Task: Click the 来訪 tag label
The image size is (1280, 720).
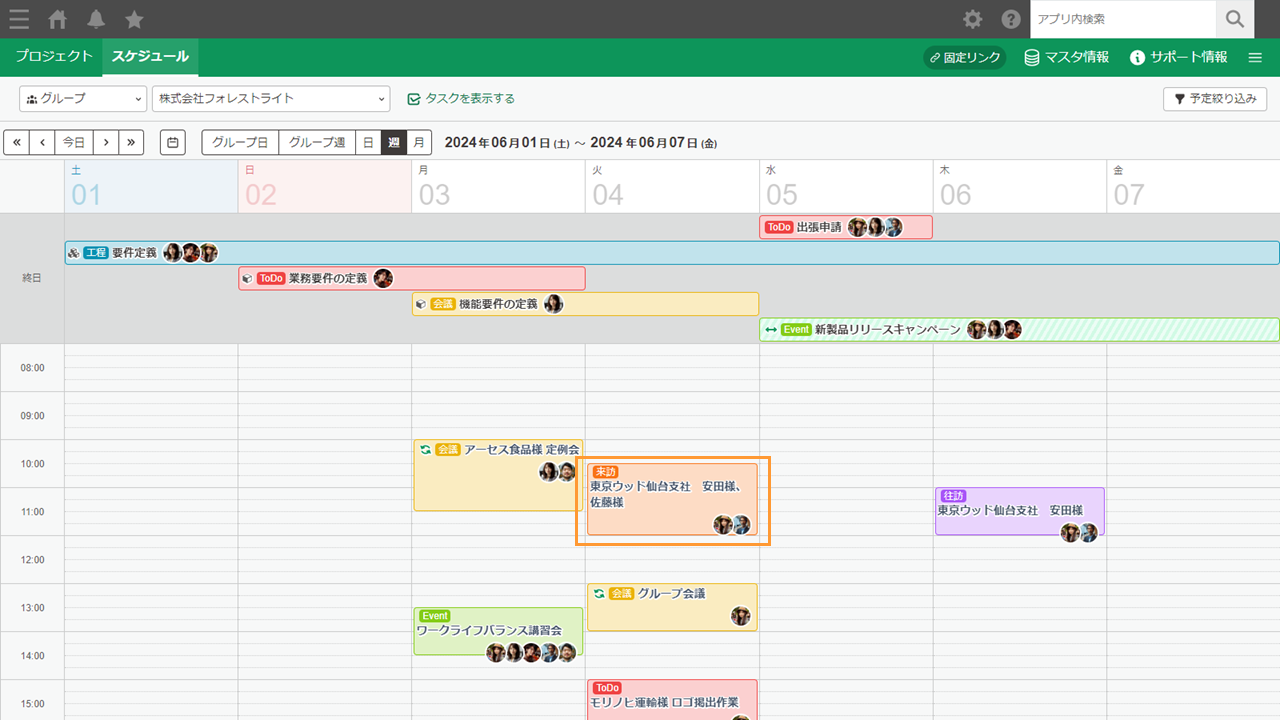Action: click(606, 472)
